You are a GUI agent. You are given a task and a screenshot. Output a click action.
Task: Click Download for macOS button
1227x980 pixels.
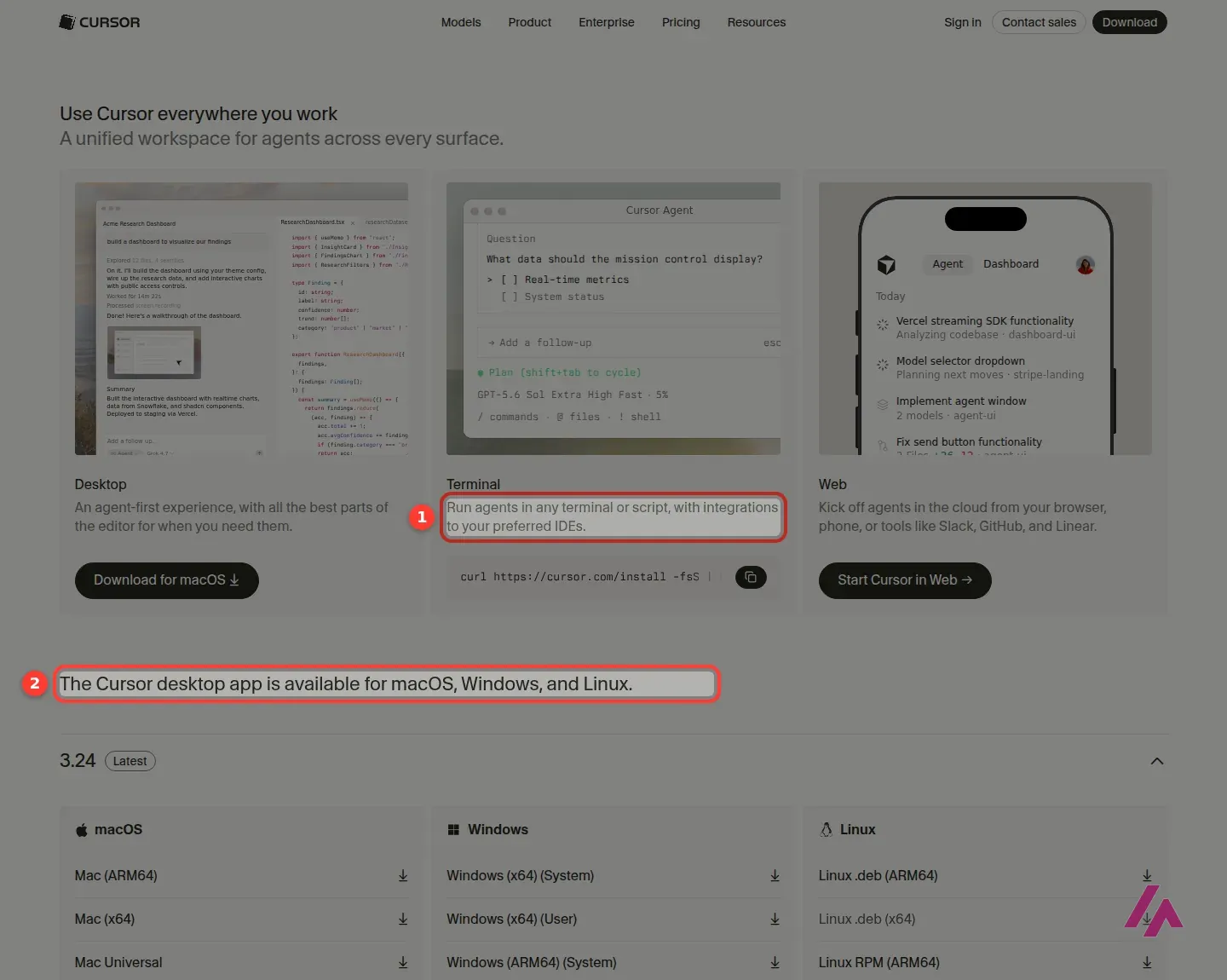pyautogui.click(x=167, y=580)
